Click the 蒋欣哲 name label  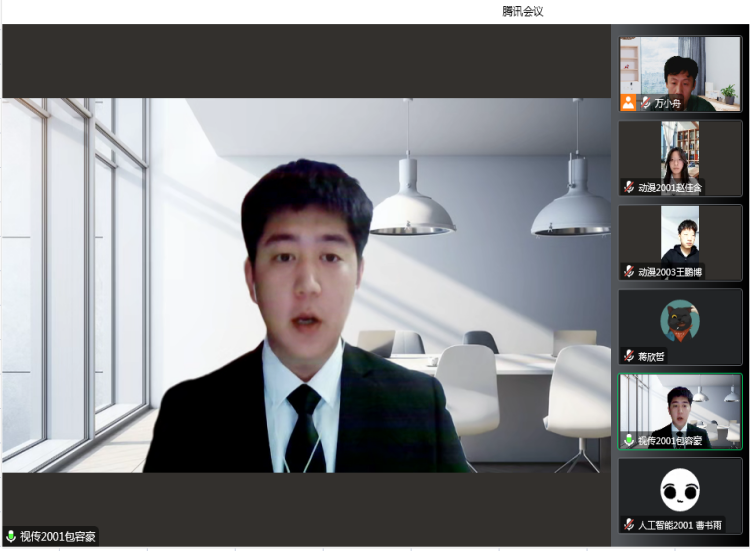pyautogui.click(x=651, y=356)
